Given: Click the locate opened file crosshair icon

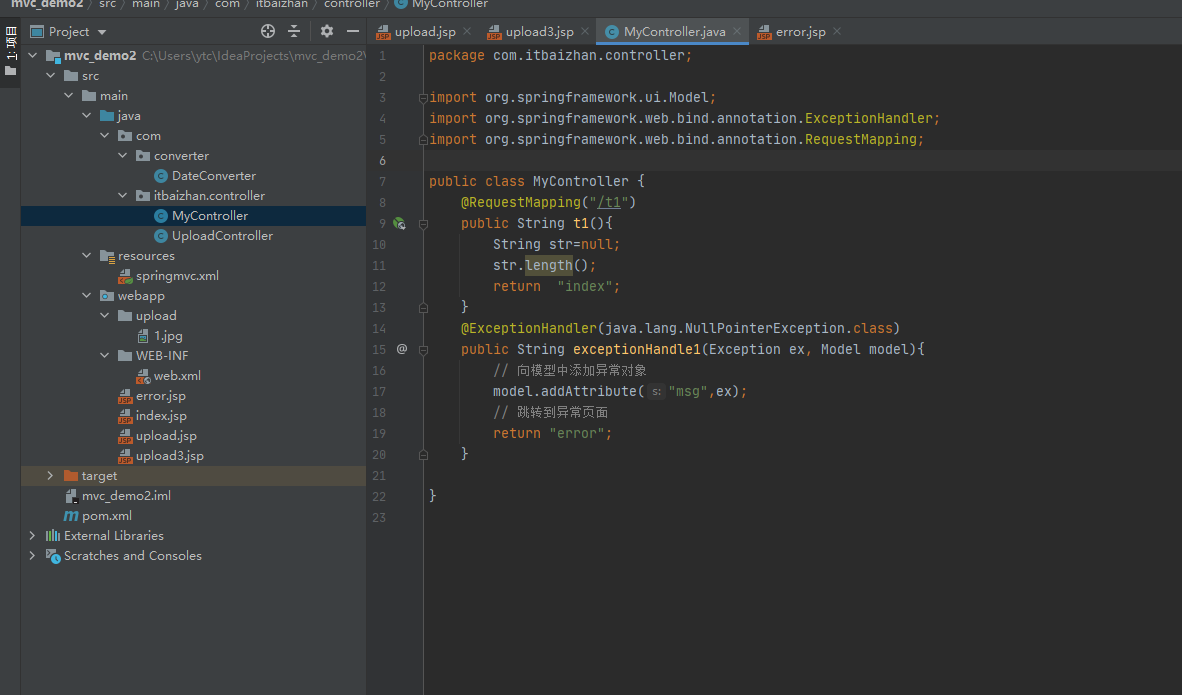Looking at the screenshot, I should pyautogui.click(x=268, y=31).
